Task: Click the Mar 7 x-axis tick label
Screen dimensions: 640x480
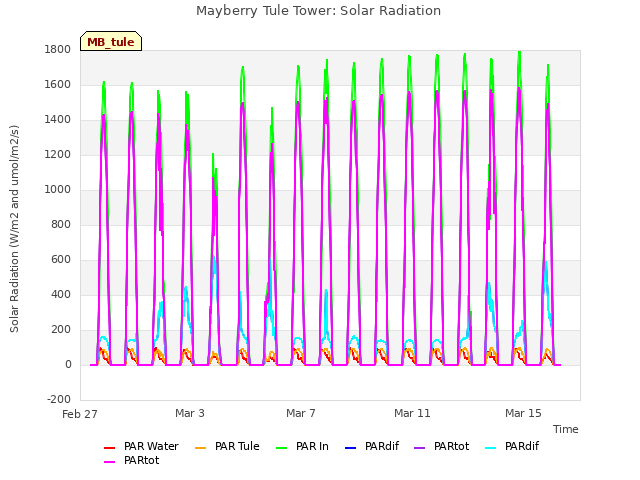Action: [x=301, y=413]
